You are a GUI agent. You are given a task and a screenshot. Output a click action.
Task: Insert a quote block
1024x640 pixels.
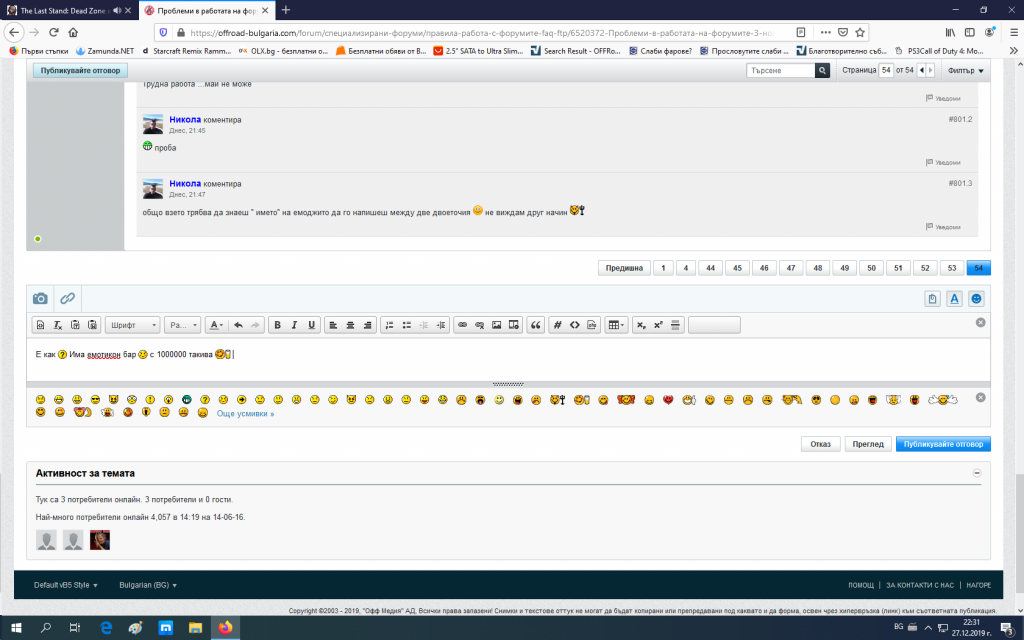pos(536,325)
